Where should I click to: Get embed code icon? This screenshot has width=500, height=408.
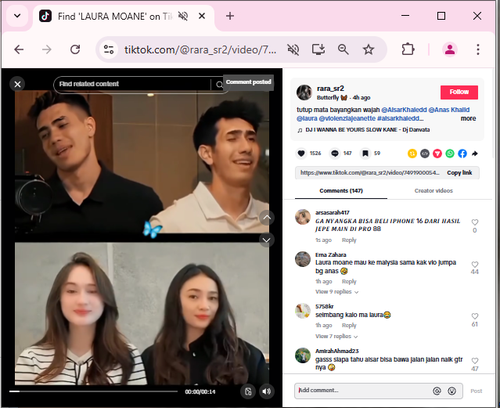click(x=425, y=153)
